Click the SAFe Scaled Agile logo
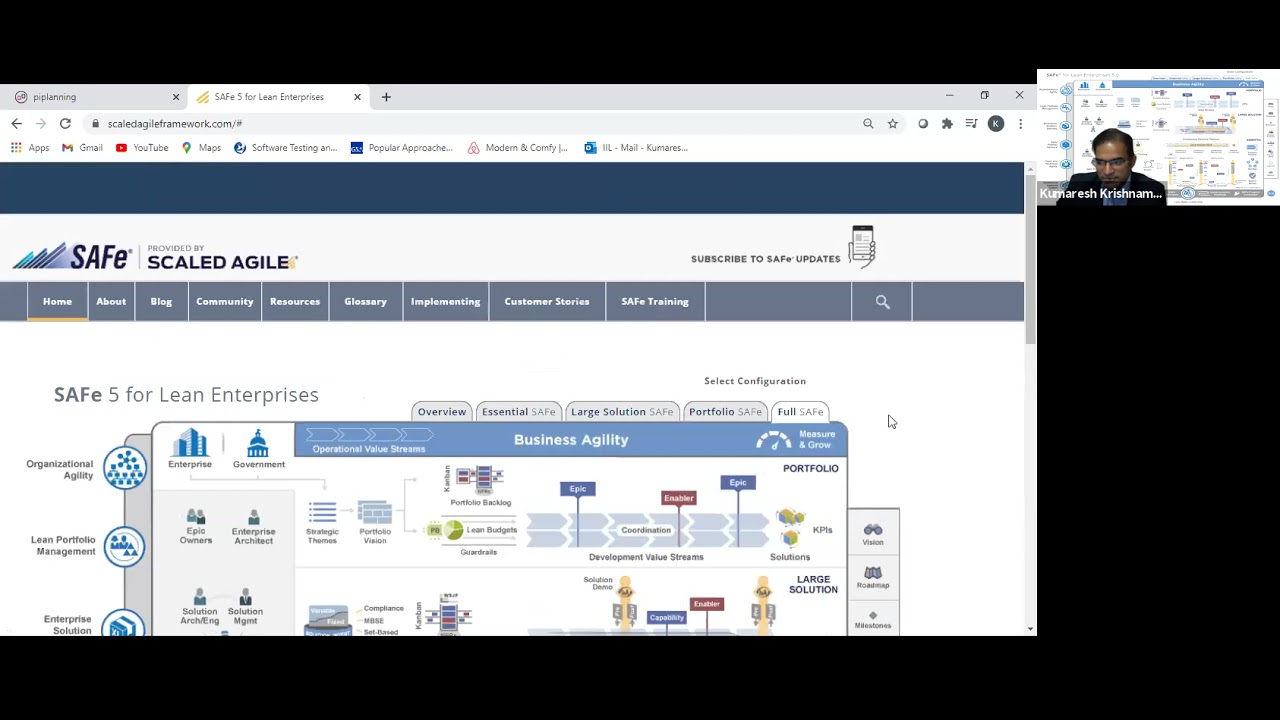This screenshot has width=1280, height=720. coord(155,256)
